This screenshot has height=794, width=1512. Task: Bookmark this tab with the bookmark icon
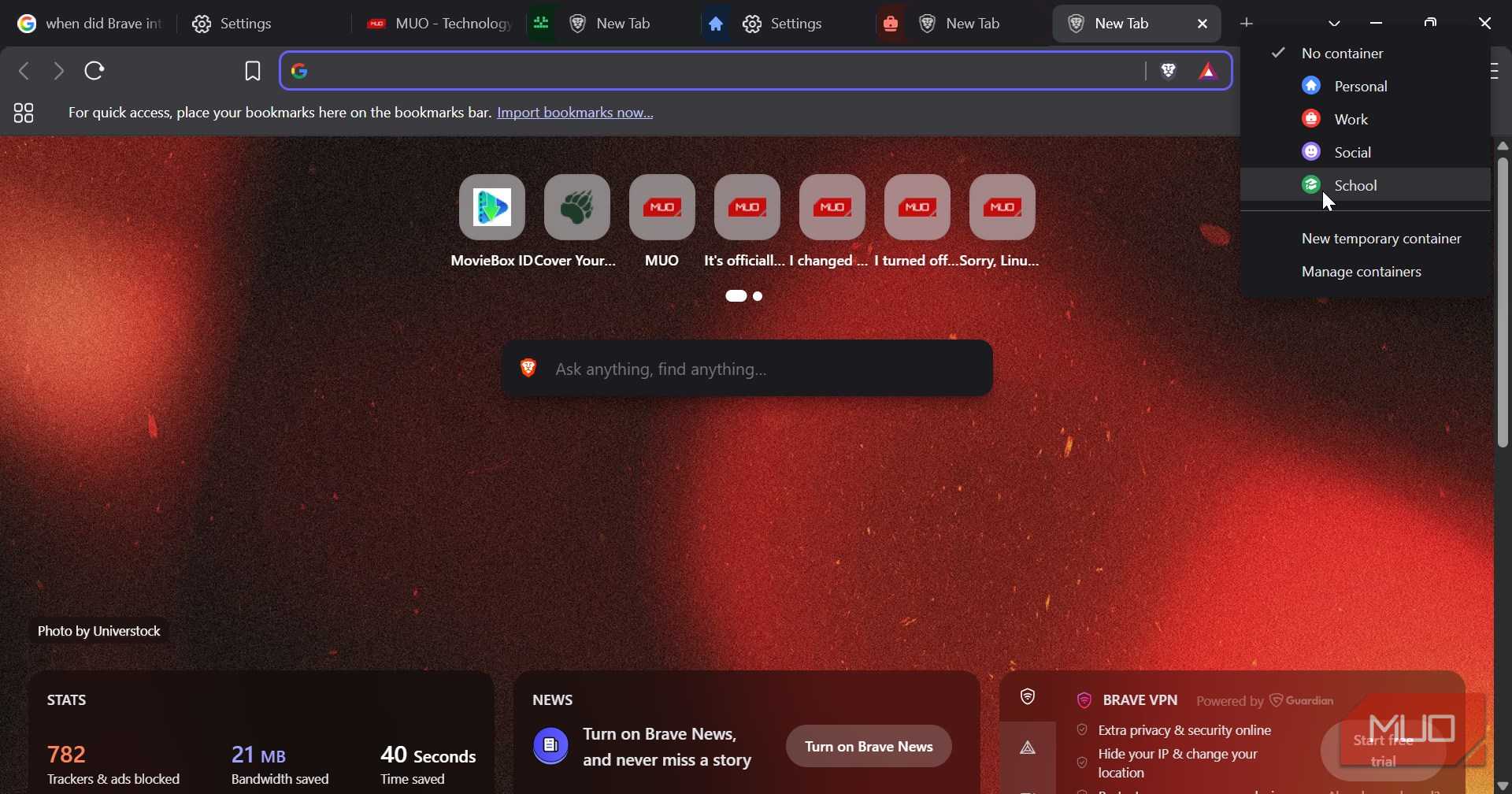pyautogui.click(x=253, y=72)
